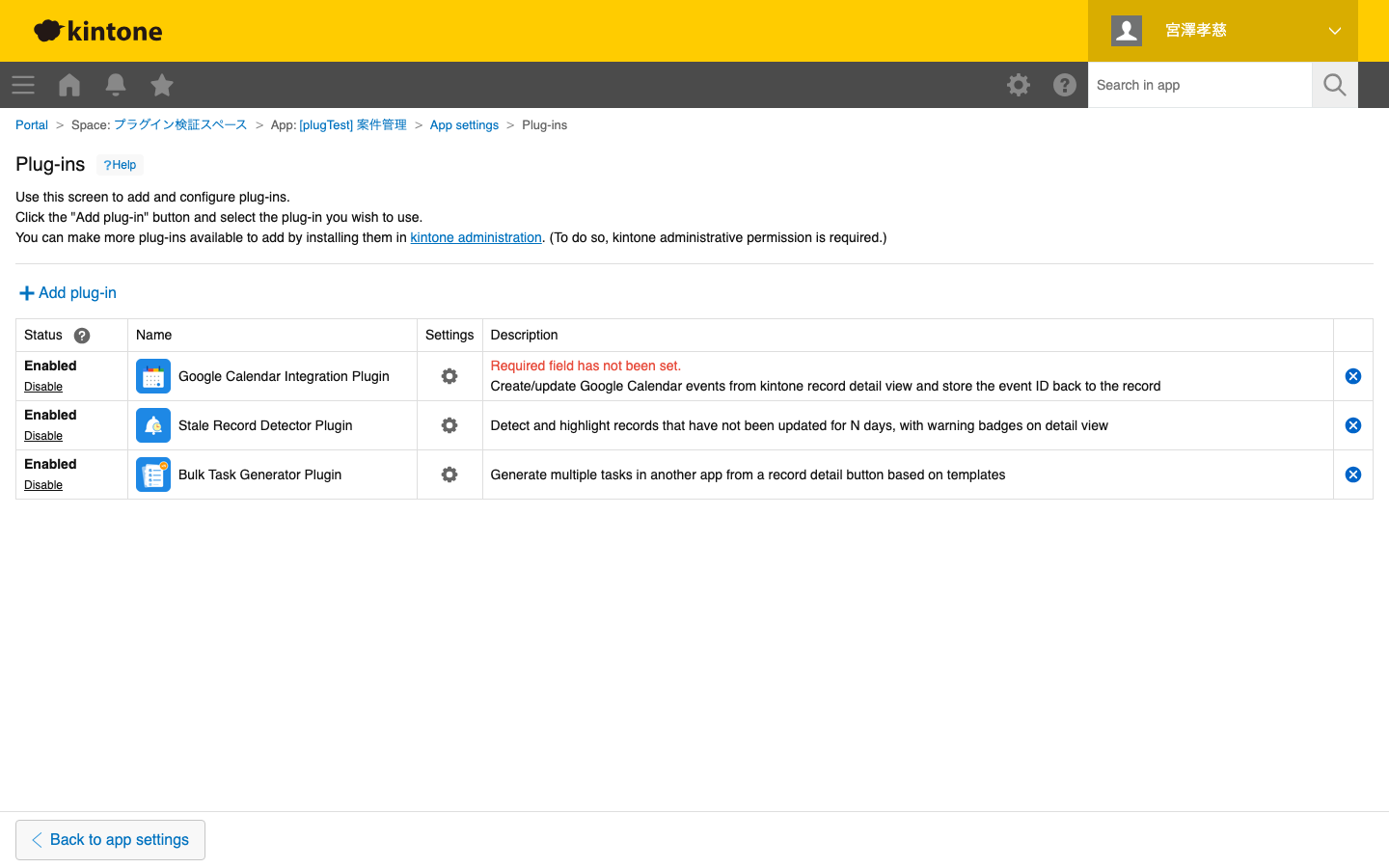Screen dimensions: 1389x868
Task: Show the Status column help tooltip
Action: pyautogui.click(x=82, y=336)
